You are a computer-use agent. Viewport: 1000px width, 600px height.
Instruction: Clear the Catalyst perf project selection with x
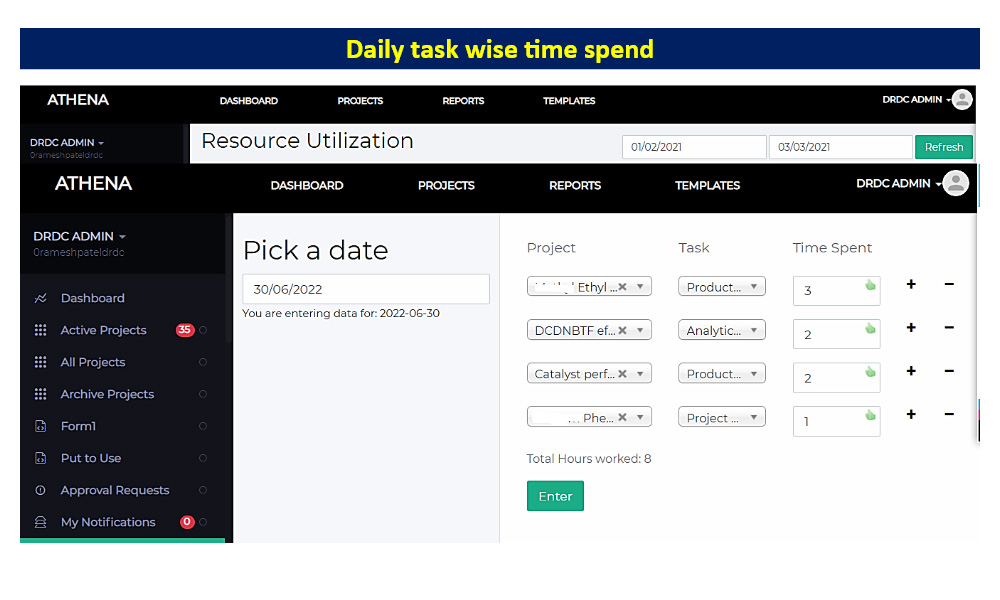click(x=622, y=374)
